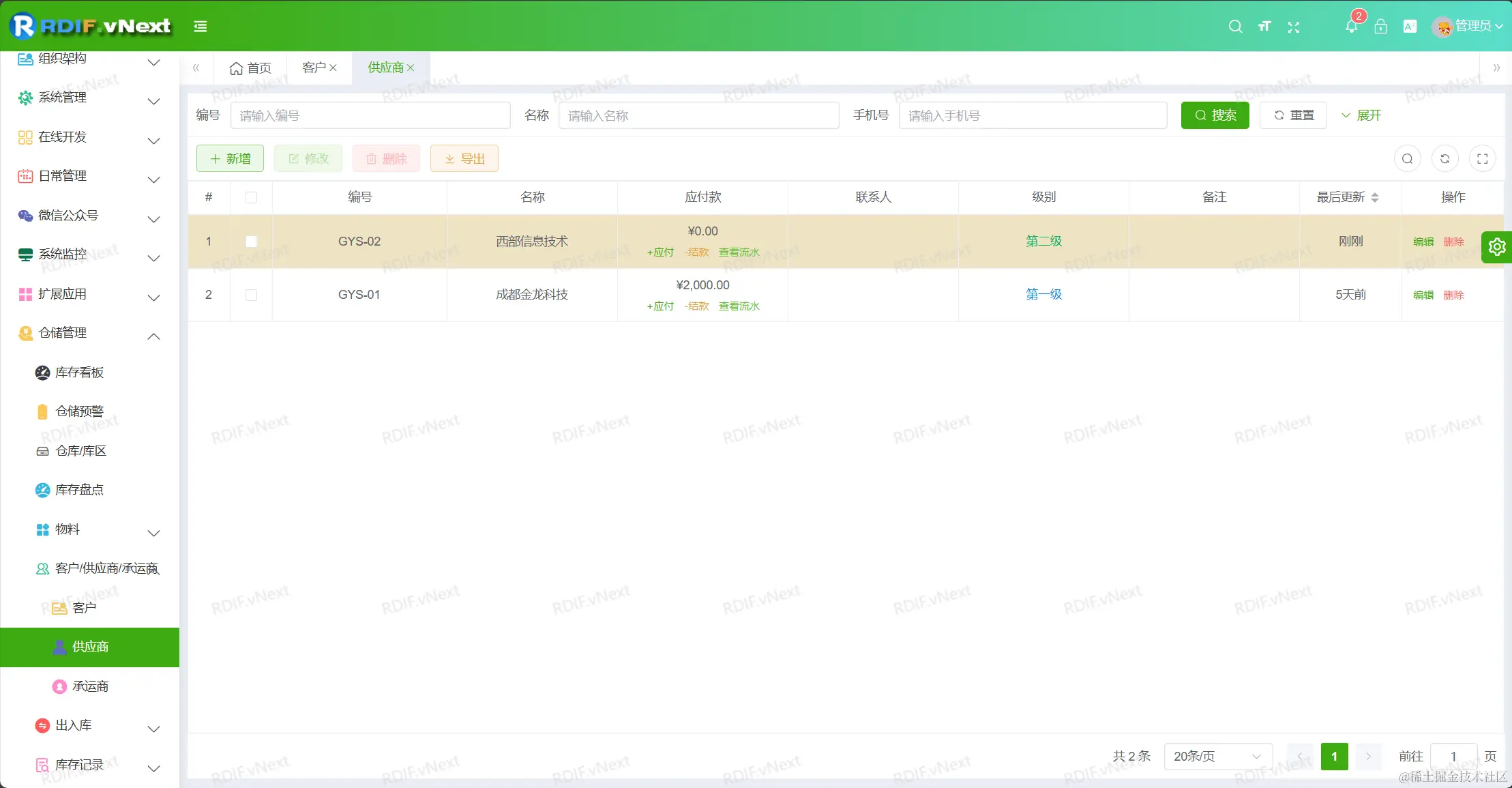Click the 请输入名称 input field
Screen dimensions: 1512x788
(698, 115)
